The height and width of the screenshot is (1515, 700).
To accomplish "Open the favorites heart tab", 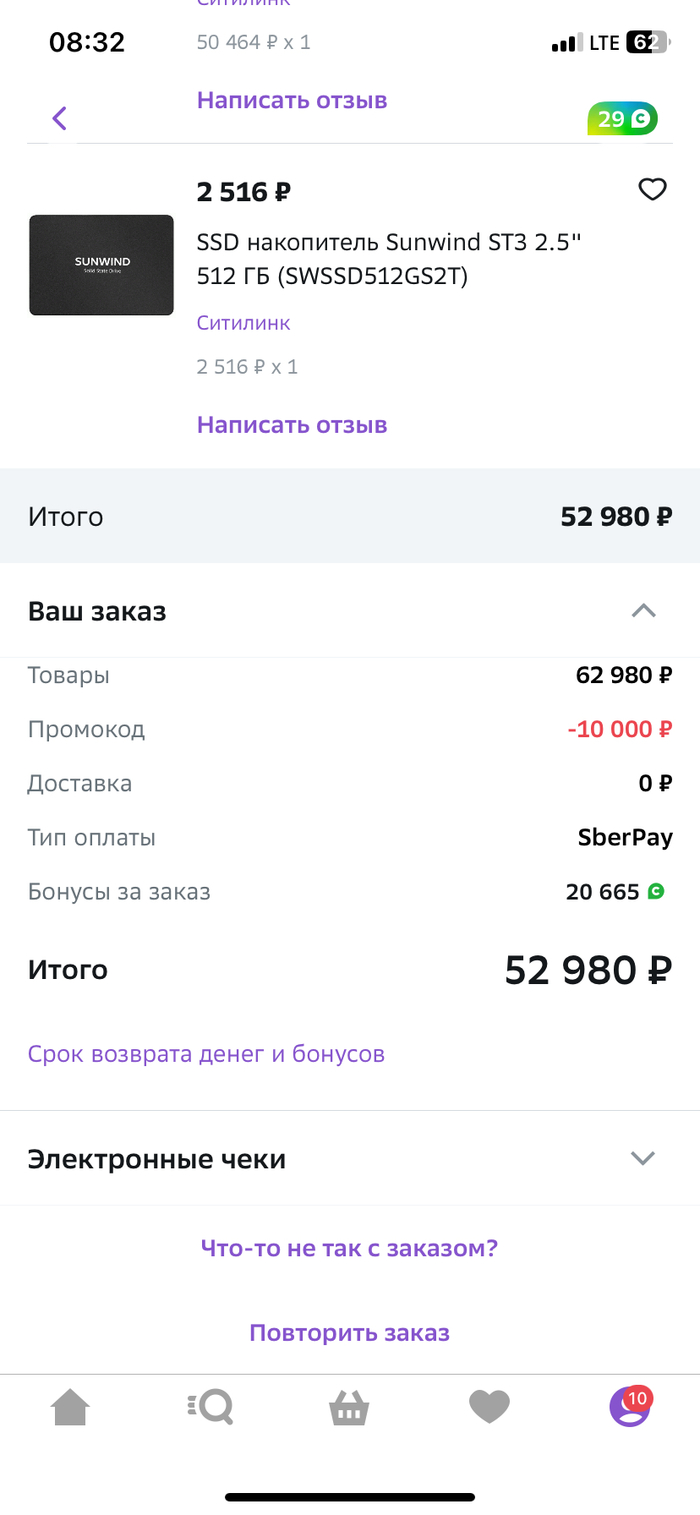I will pyautogui.click(x=489, y=1407).
